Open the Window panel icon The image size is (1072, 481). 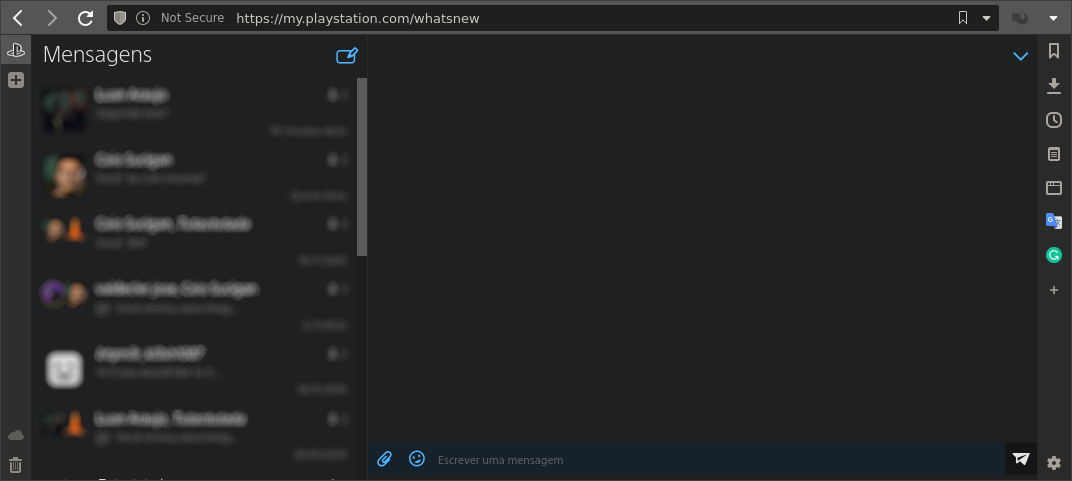tap(1054, 187)
